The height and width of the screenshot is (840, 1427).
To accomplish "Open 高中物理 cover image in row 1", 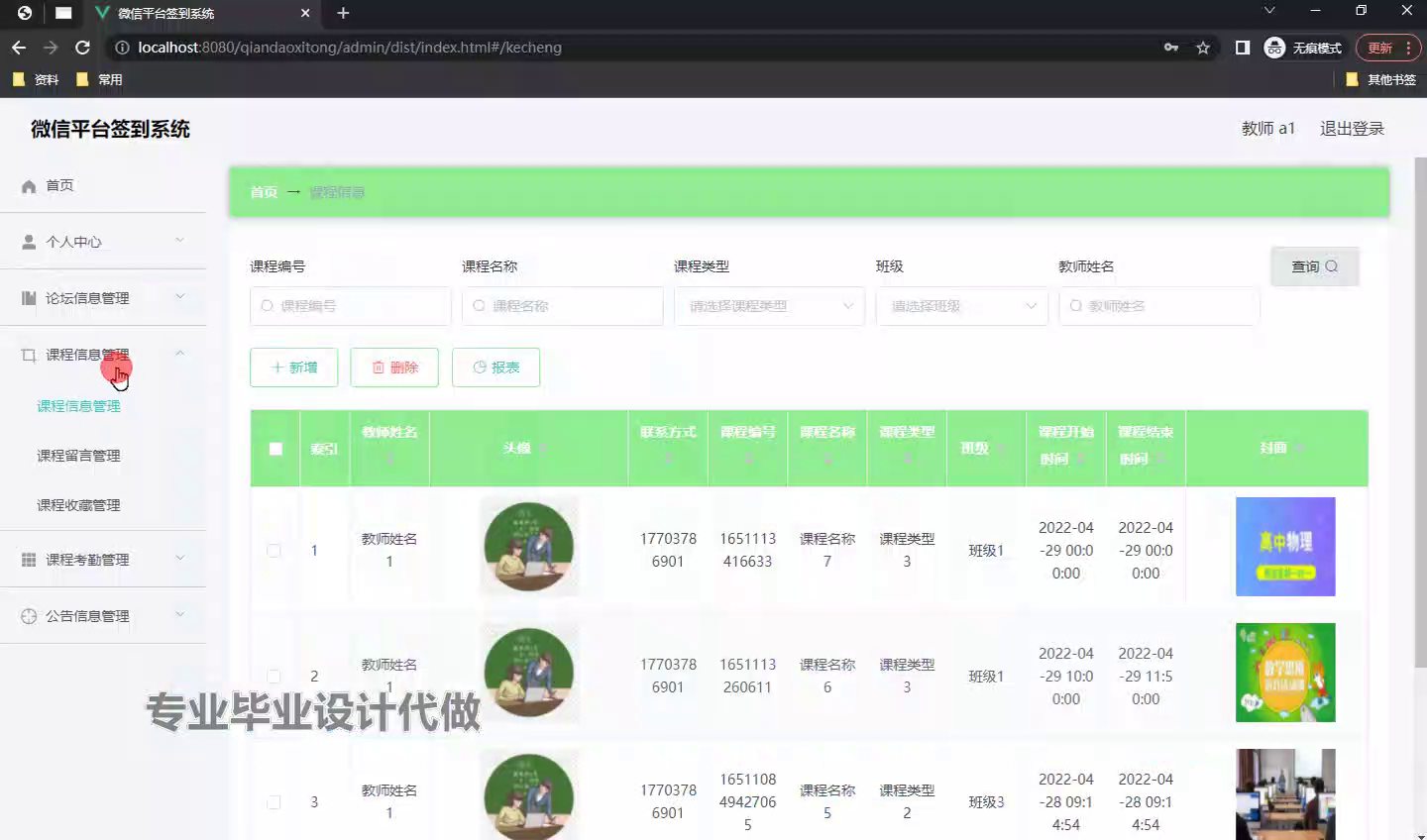I will pos(1285,547).
